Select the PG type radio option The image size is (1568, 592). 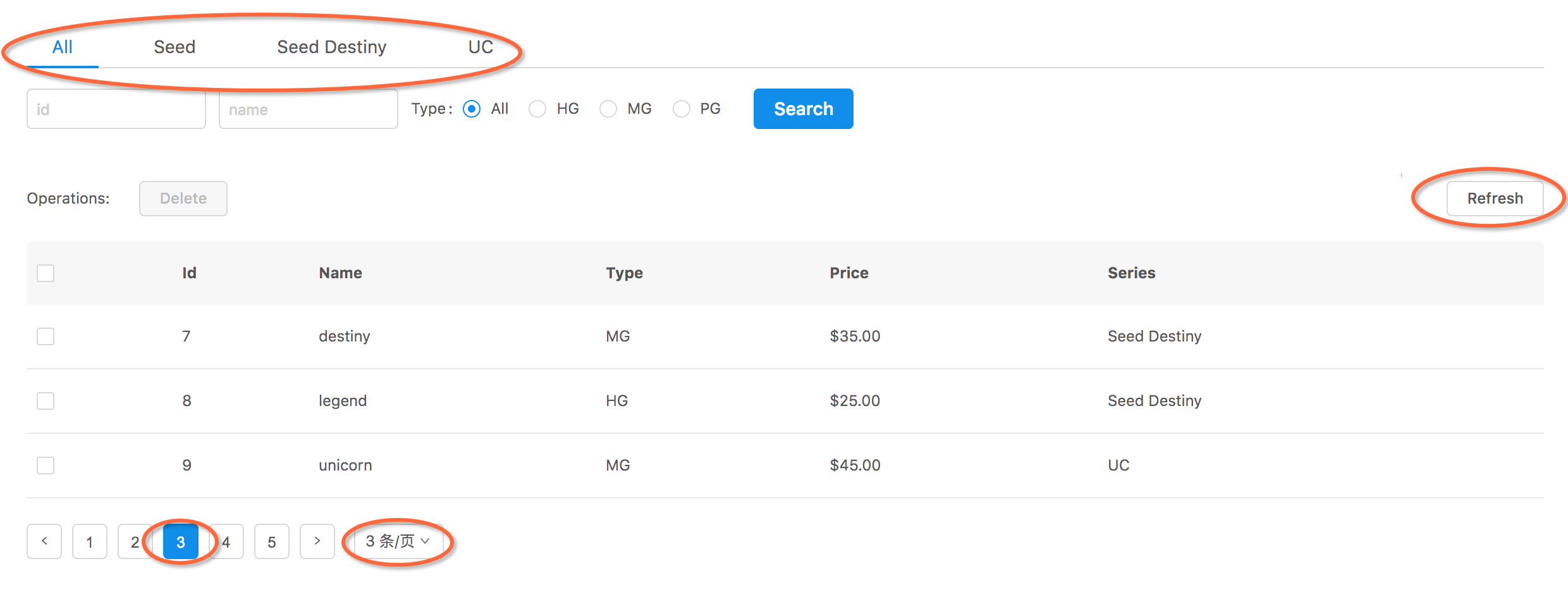click(x=682, y=109)
